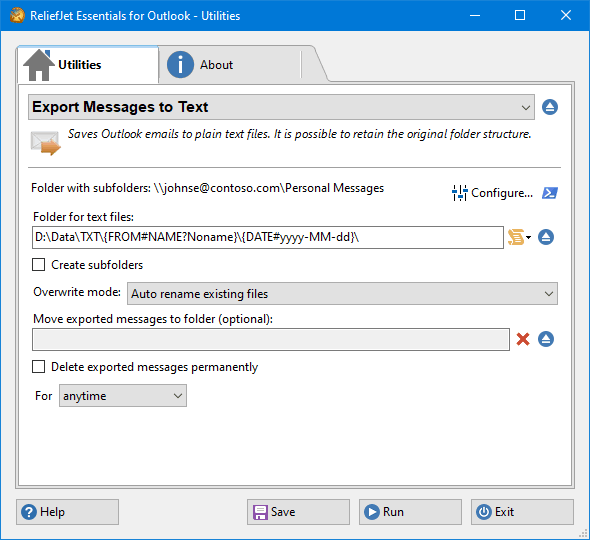
Task: Open Configure settings for the source folder
Action: tap(493, 193)
